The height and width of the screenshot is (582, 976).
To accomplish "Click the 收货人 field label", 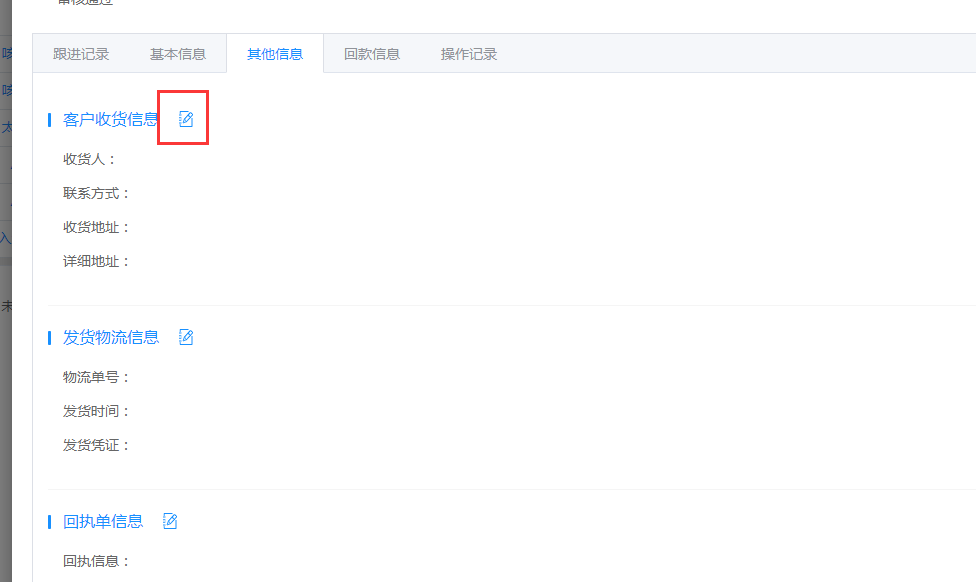I will point(90,159).
